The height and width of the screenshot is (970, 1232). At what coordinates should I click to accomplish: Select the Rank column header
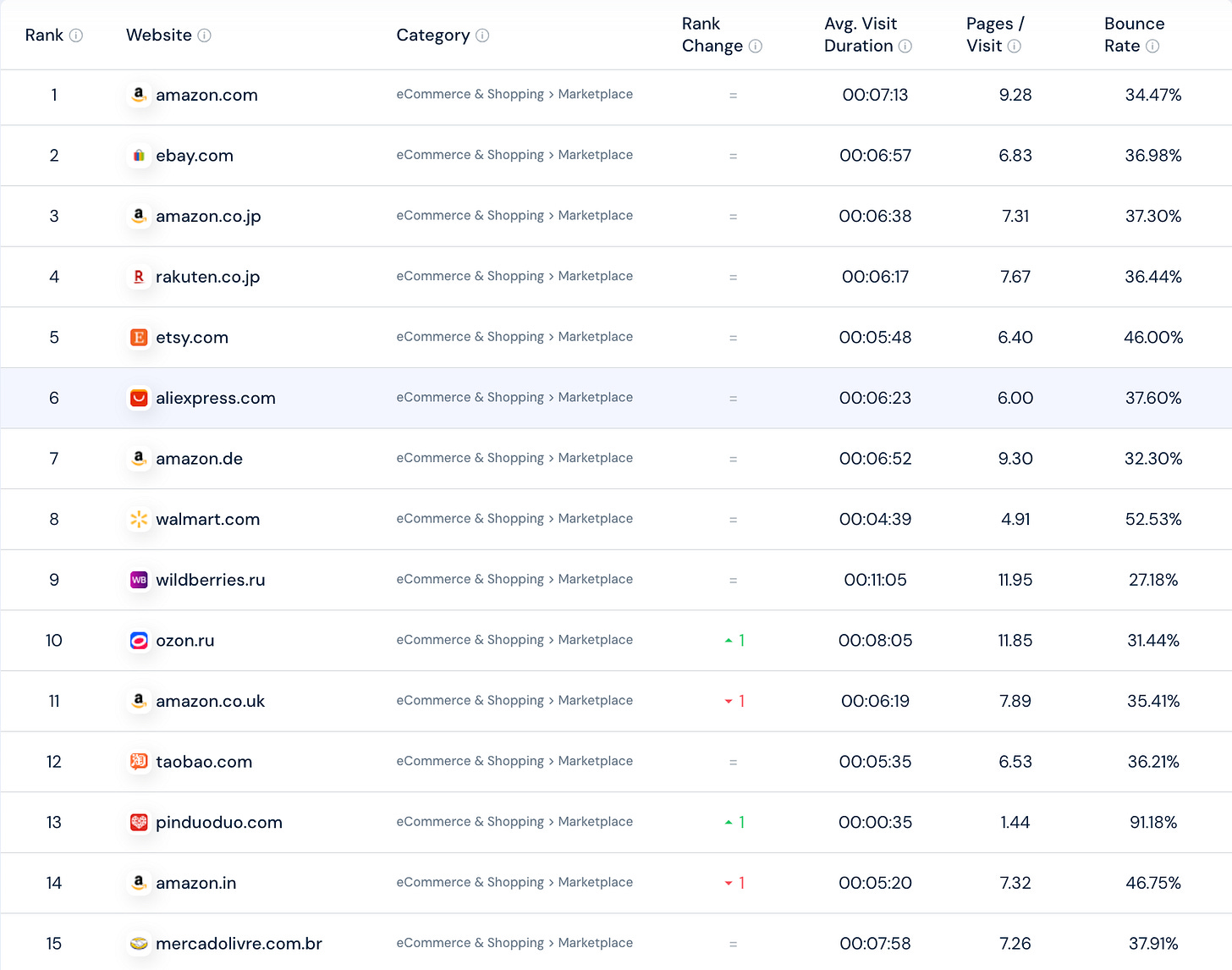44,36
